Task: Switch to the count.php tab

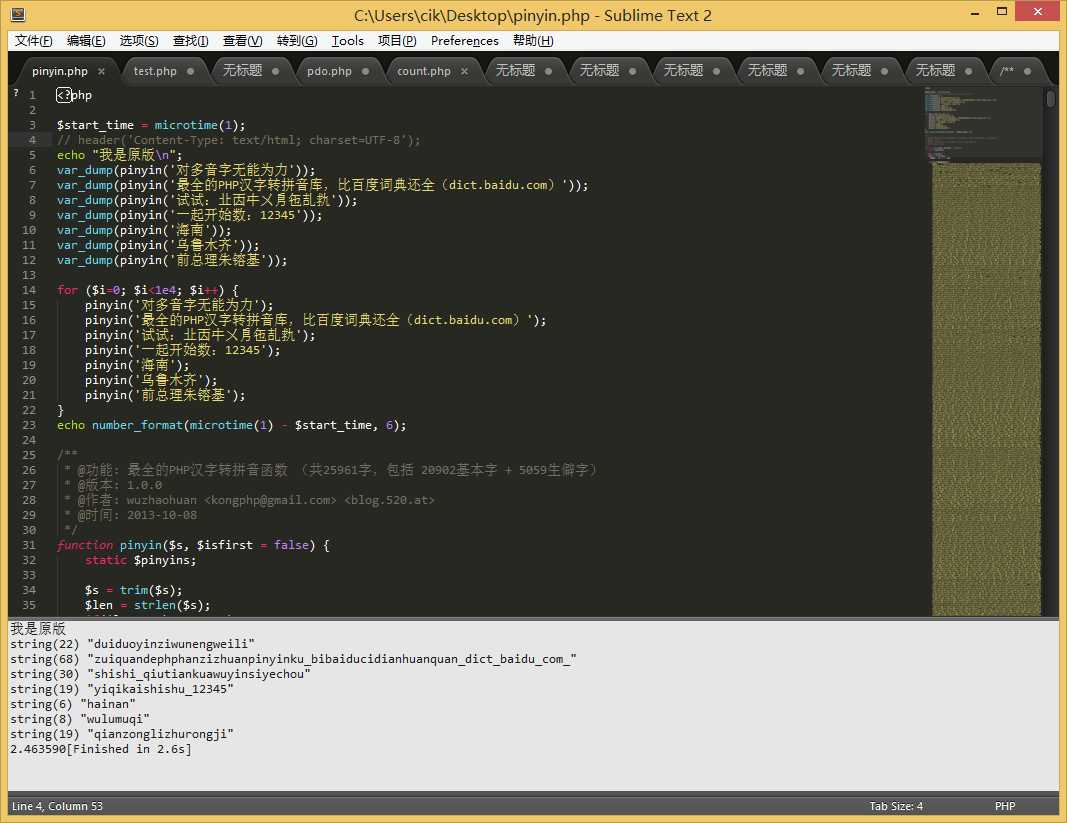Action: point(423,72)
